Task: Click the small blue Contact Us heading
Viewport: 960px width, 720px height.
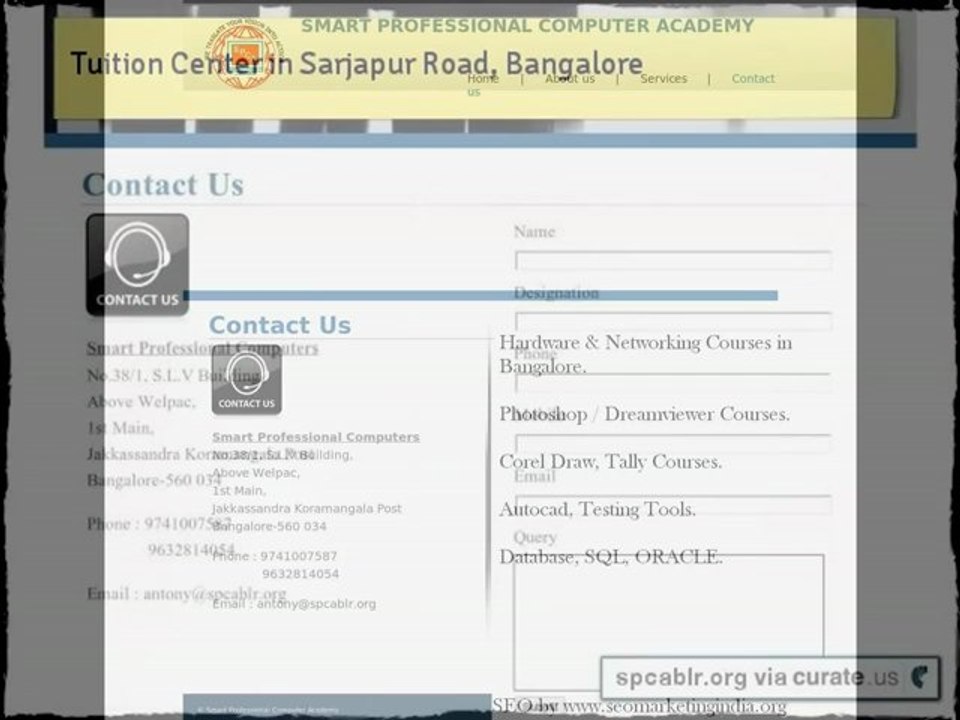Action: (x=280, y=325)
